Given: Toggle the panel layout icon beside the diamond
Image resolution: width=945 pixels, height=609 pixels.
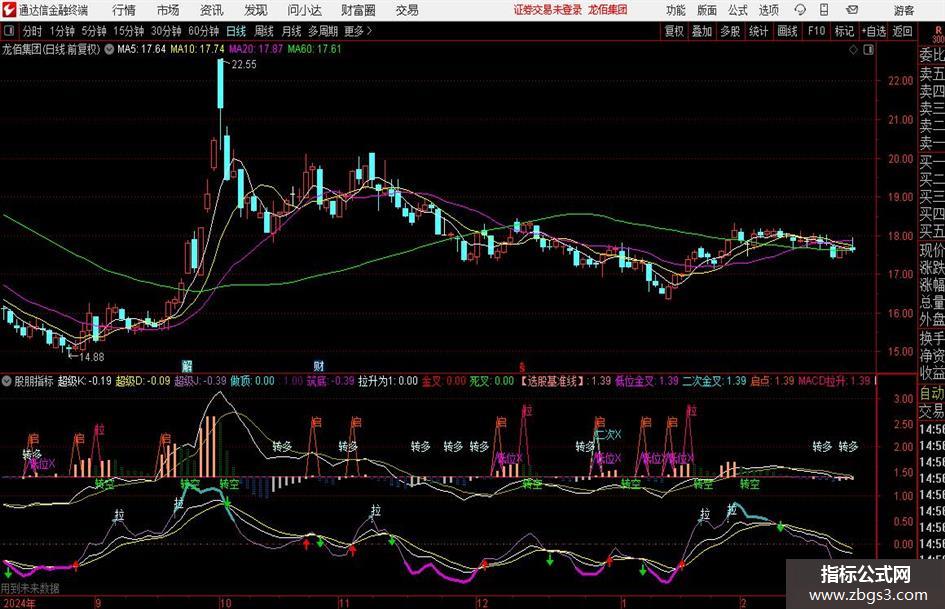Looking at the screenshot, I should click(x=868, y=50).
